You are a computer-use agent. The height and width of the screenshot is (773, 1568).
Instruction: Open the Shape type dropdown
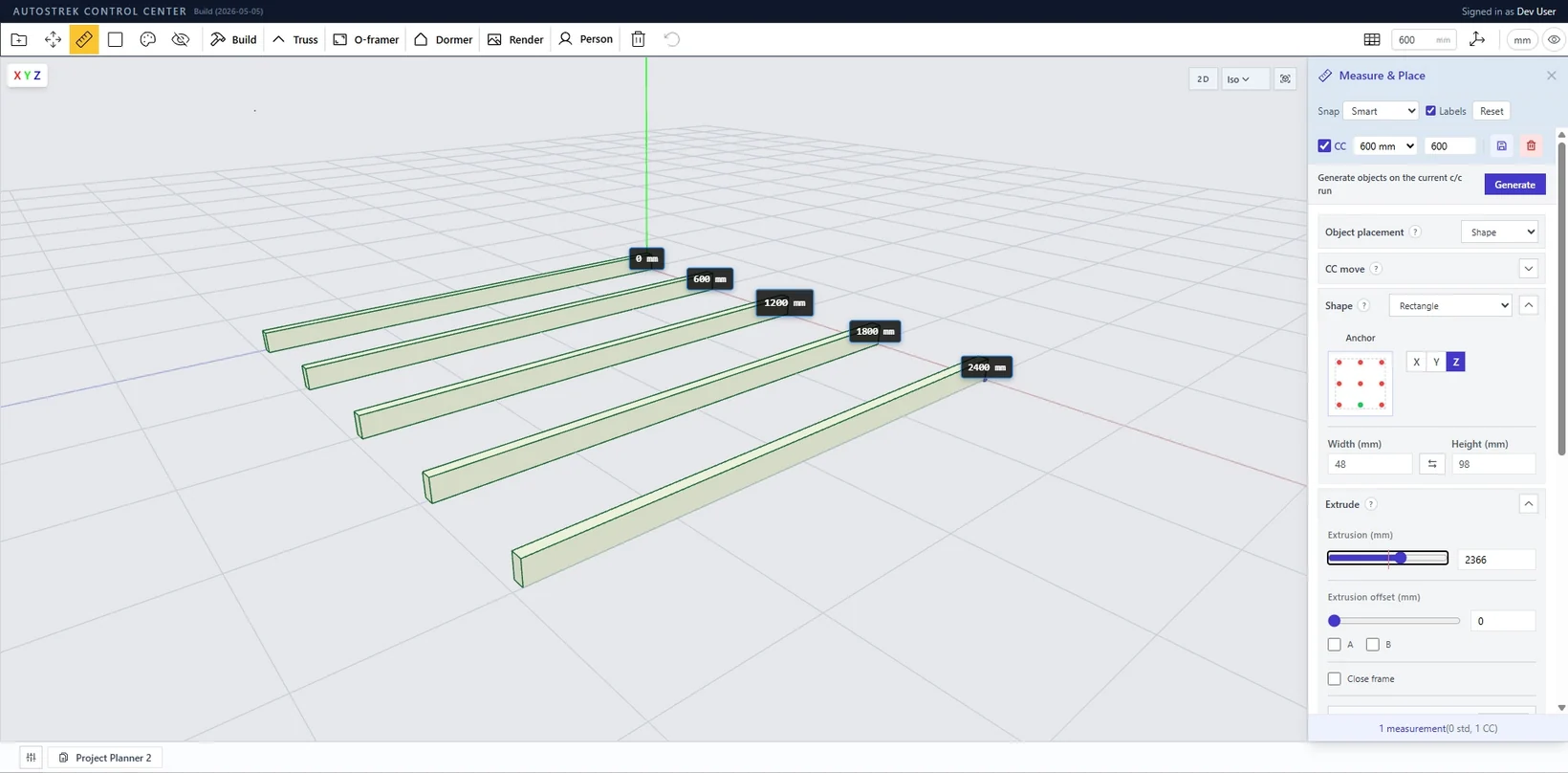1450,306
